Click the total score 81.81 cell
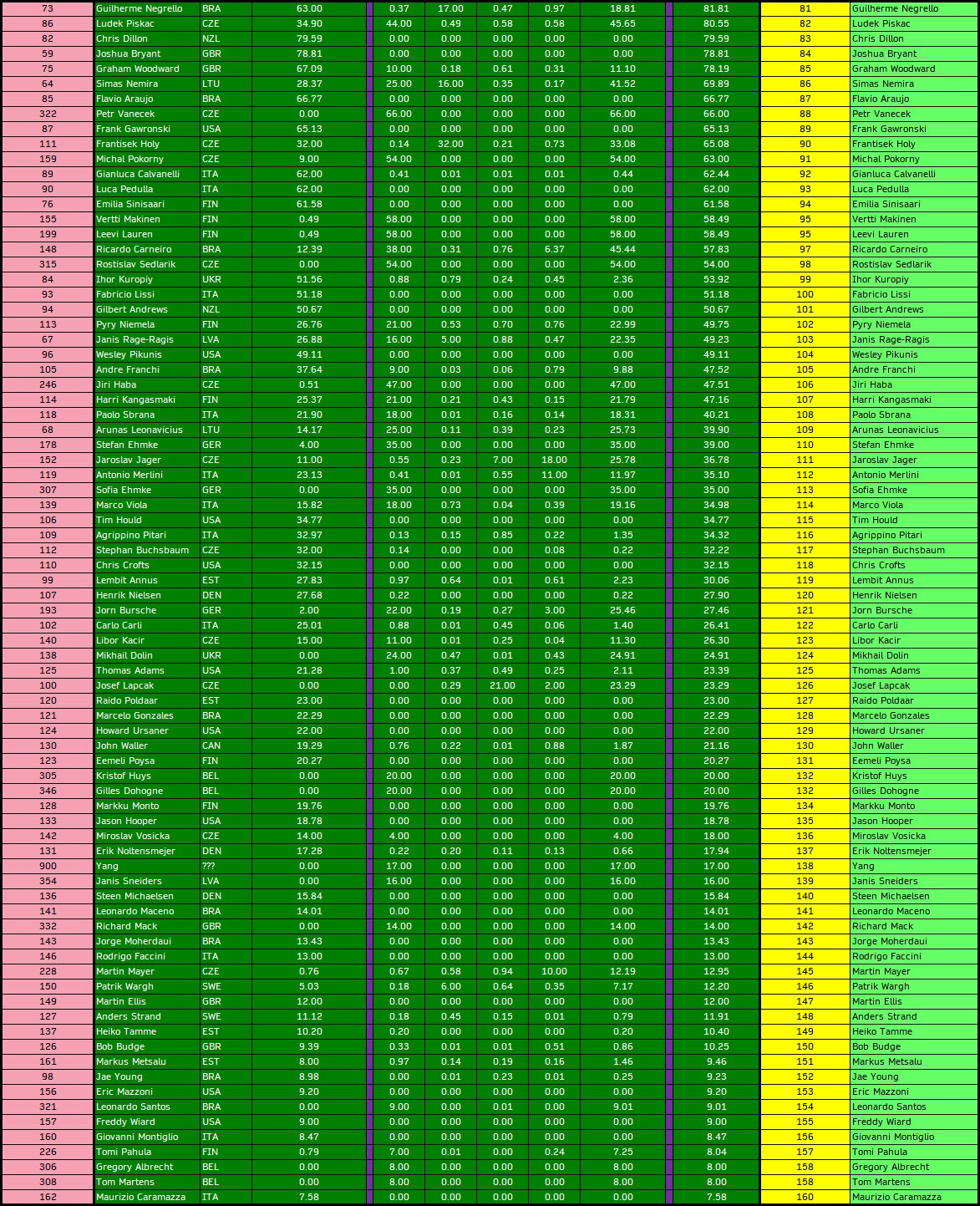This screenshot has width=980, height=1206. click(715, 8)
